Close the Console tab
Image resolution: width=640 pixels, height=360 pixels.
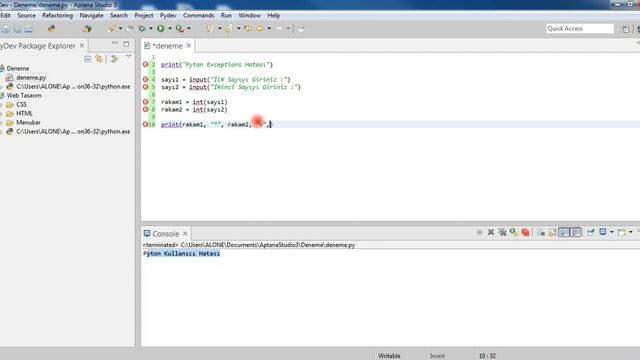point(185,233)
